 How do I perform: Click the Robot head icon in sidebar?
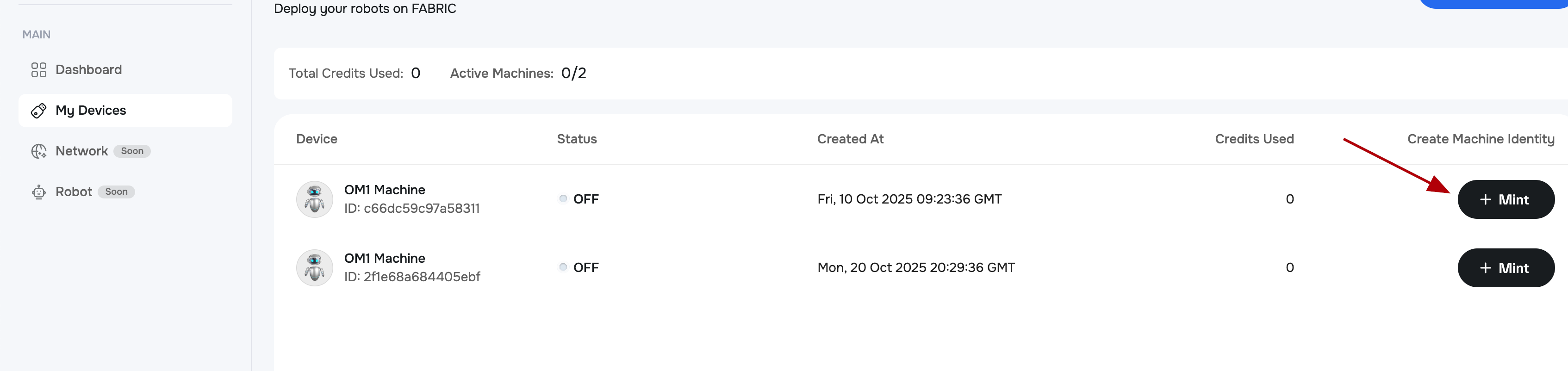click(x=38, y=191)
